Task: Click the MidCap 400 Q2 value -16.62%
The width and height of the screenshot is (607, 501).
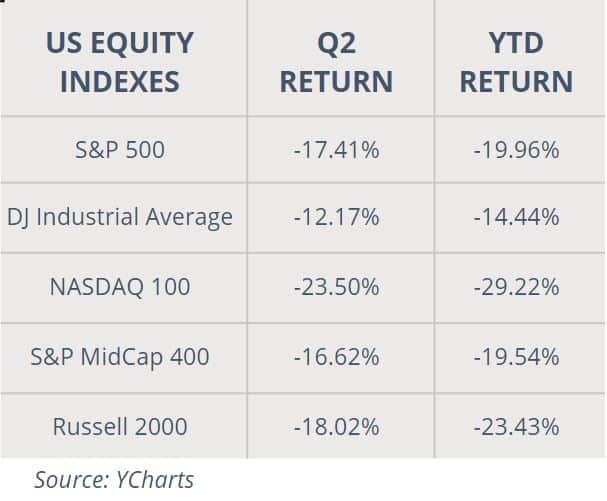Action: (336, 357)
